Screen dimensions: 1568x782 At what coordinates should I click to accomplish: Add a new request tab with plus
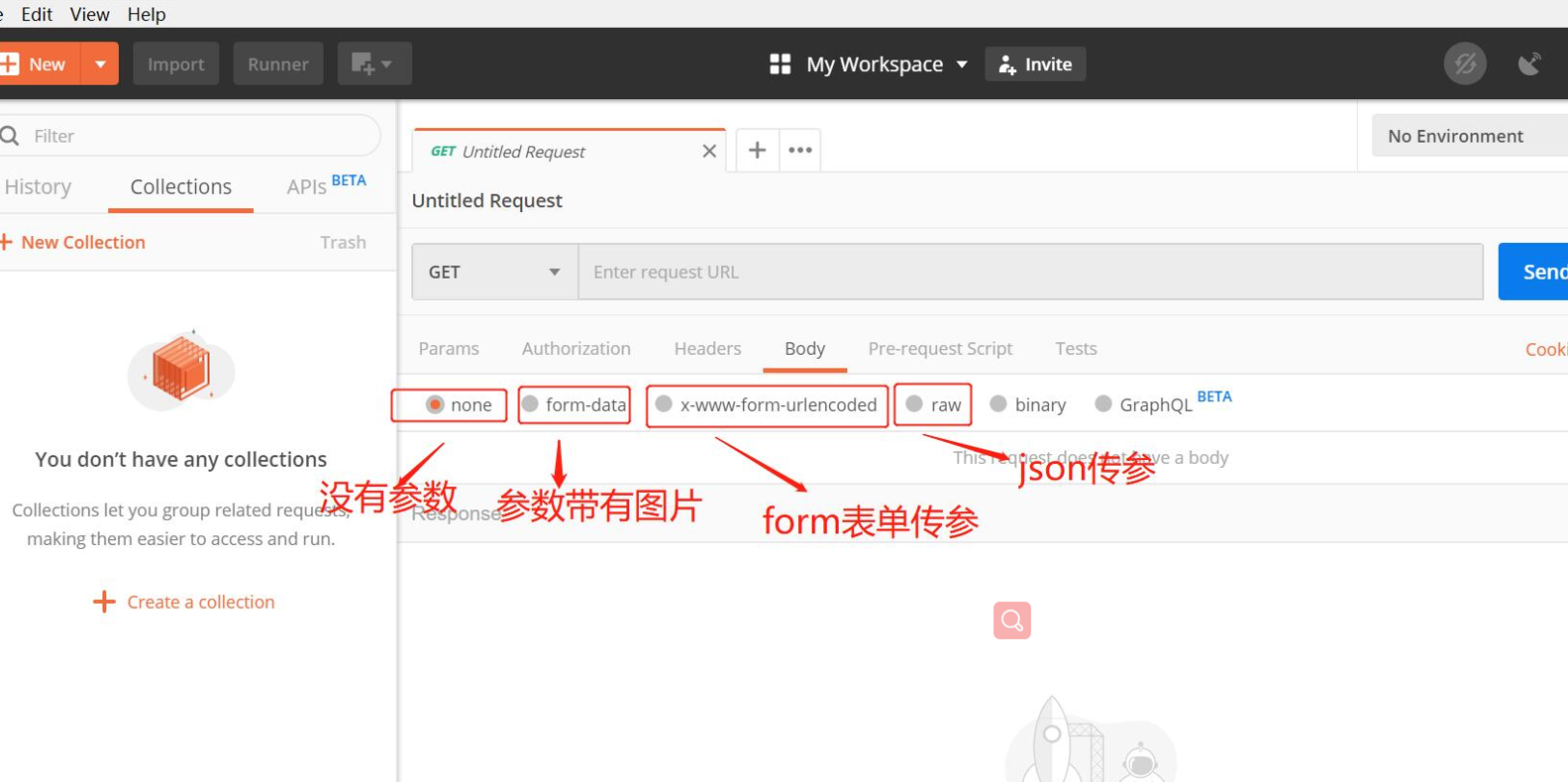click(757, 150)
